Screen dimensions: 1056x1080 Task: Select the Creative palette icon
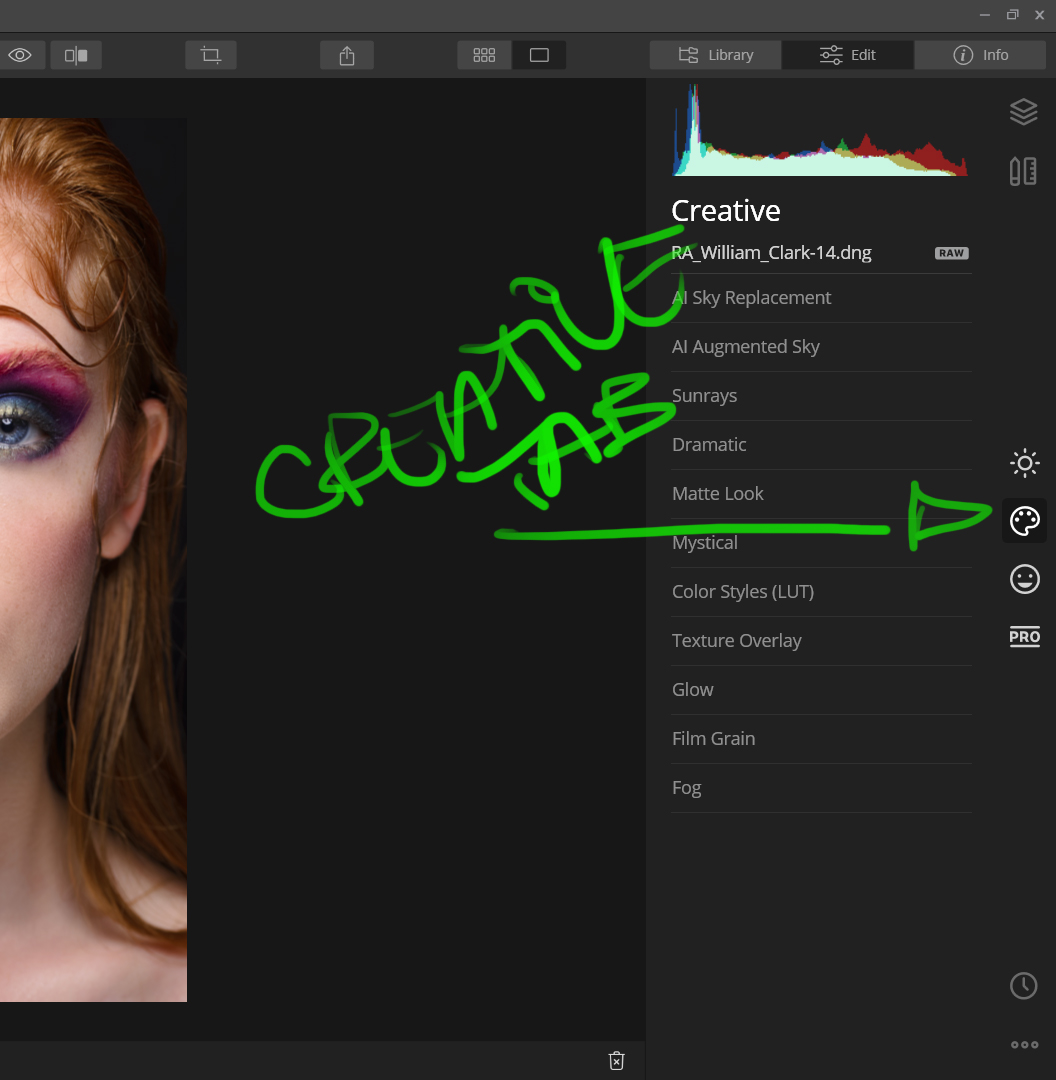point(1024,521)
